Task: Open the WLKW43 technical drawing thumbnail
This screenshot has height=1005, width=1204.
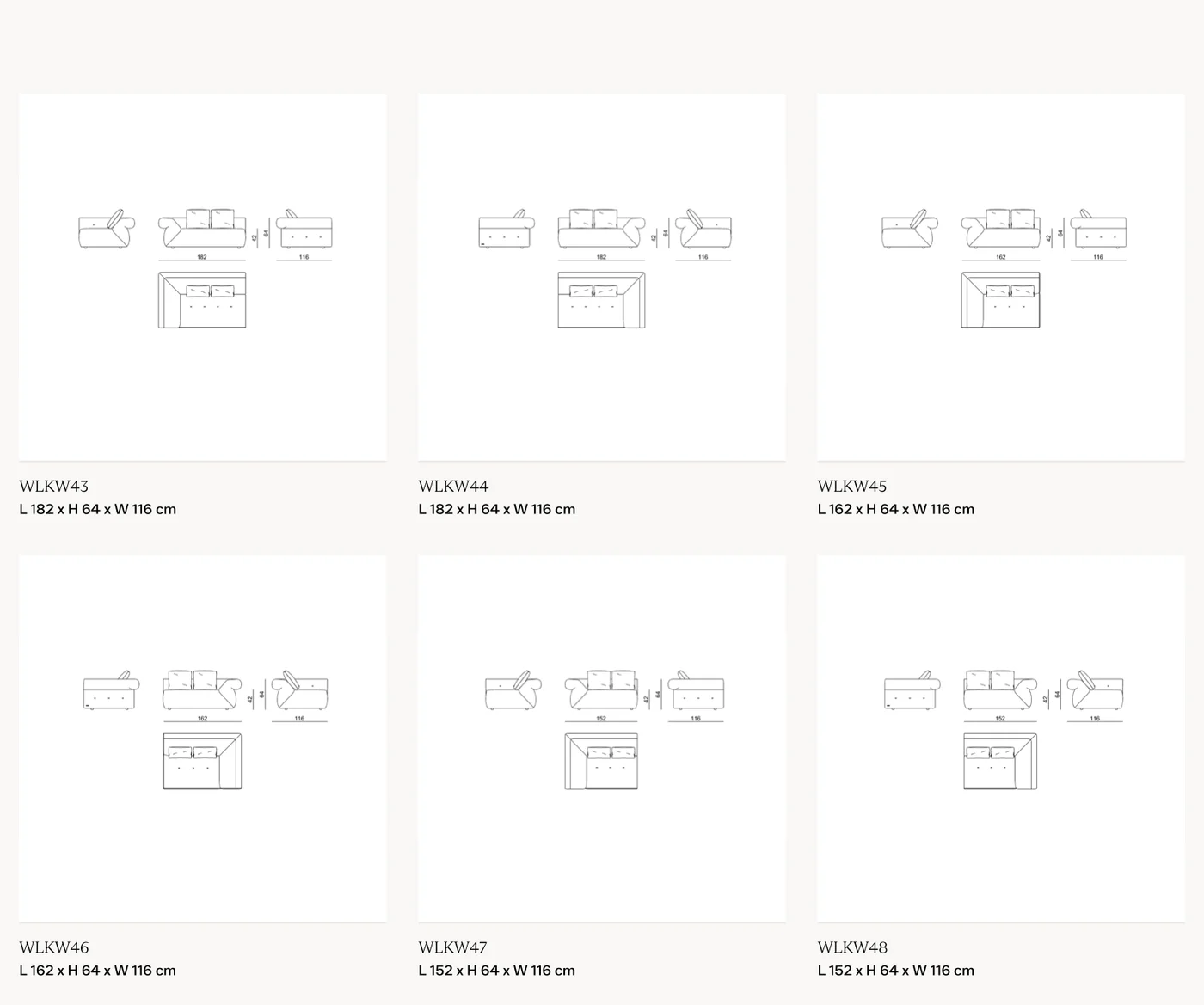Action: tap(203, 277)
